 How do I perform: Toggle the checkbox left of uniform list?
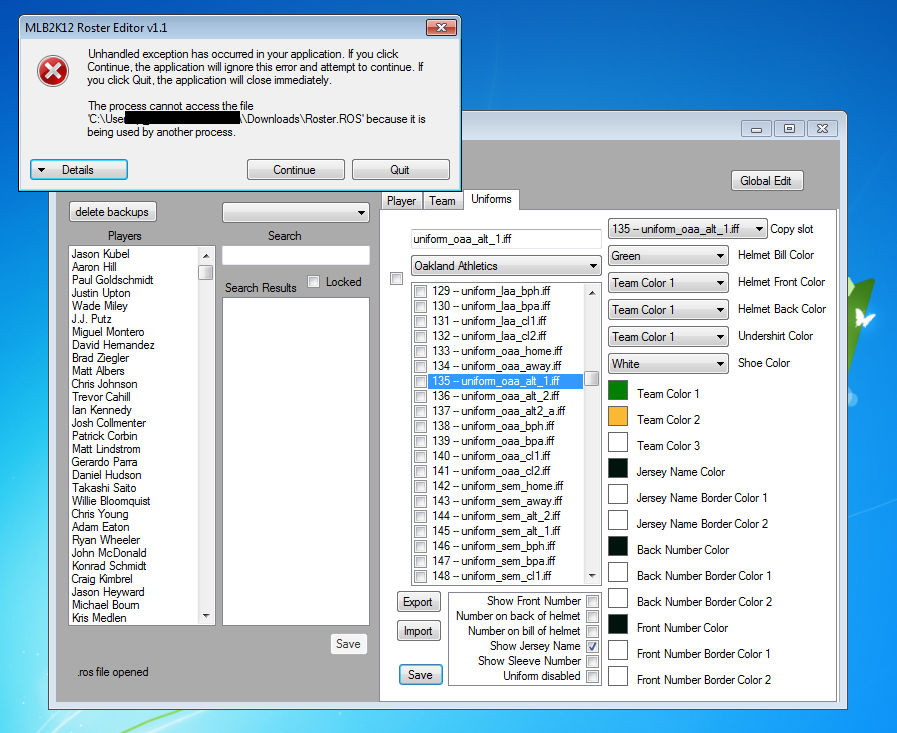[396, 279]
